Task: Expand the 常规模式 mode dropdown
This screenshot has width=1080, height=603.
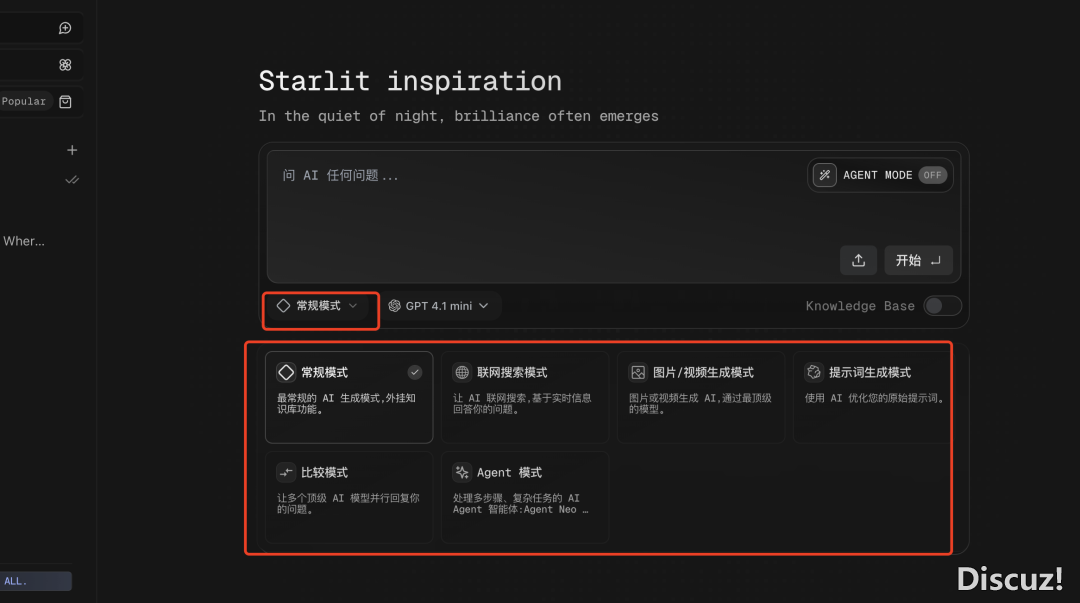Action: [x=318, y=306]
